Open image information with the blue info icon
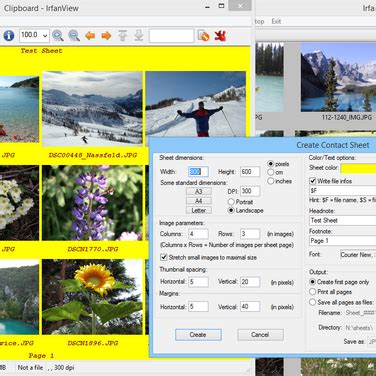Screen dimensions: 376x376 click(x=9, y=35)
